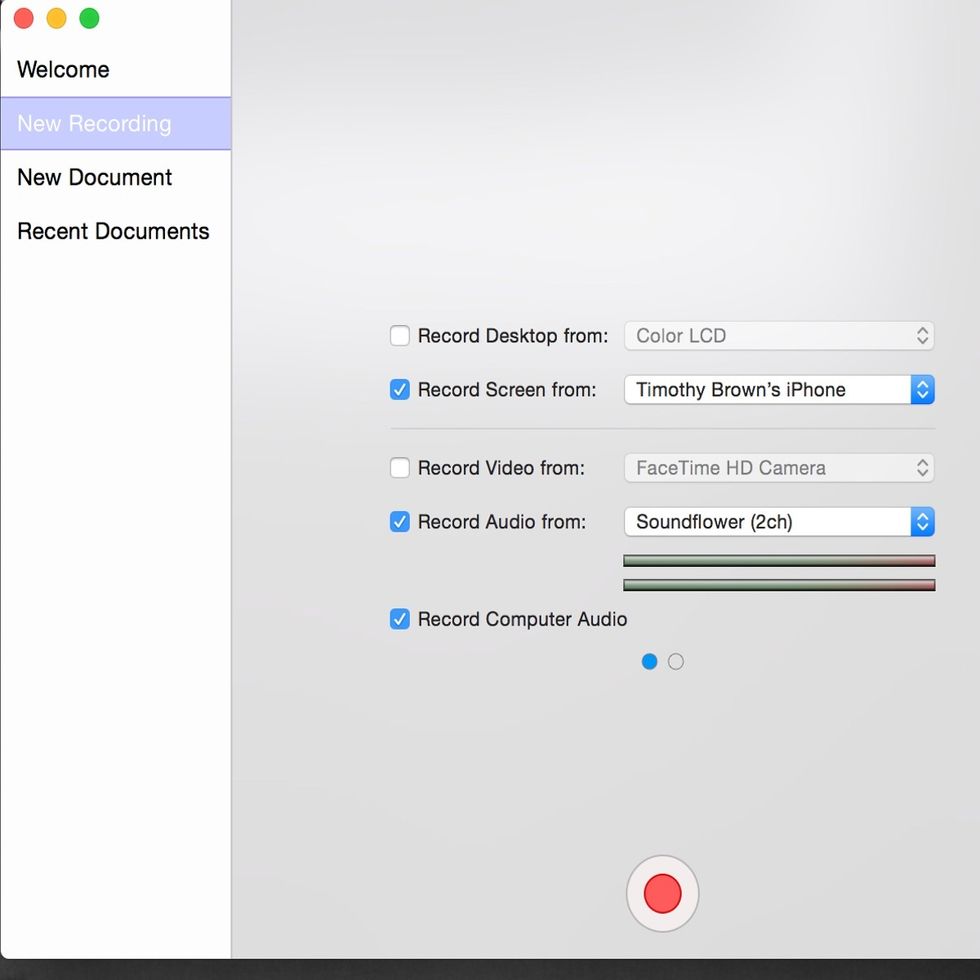
Task: Click the red record button
Action: 662,893
